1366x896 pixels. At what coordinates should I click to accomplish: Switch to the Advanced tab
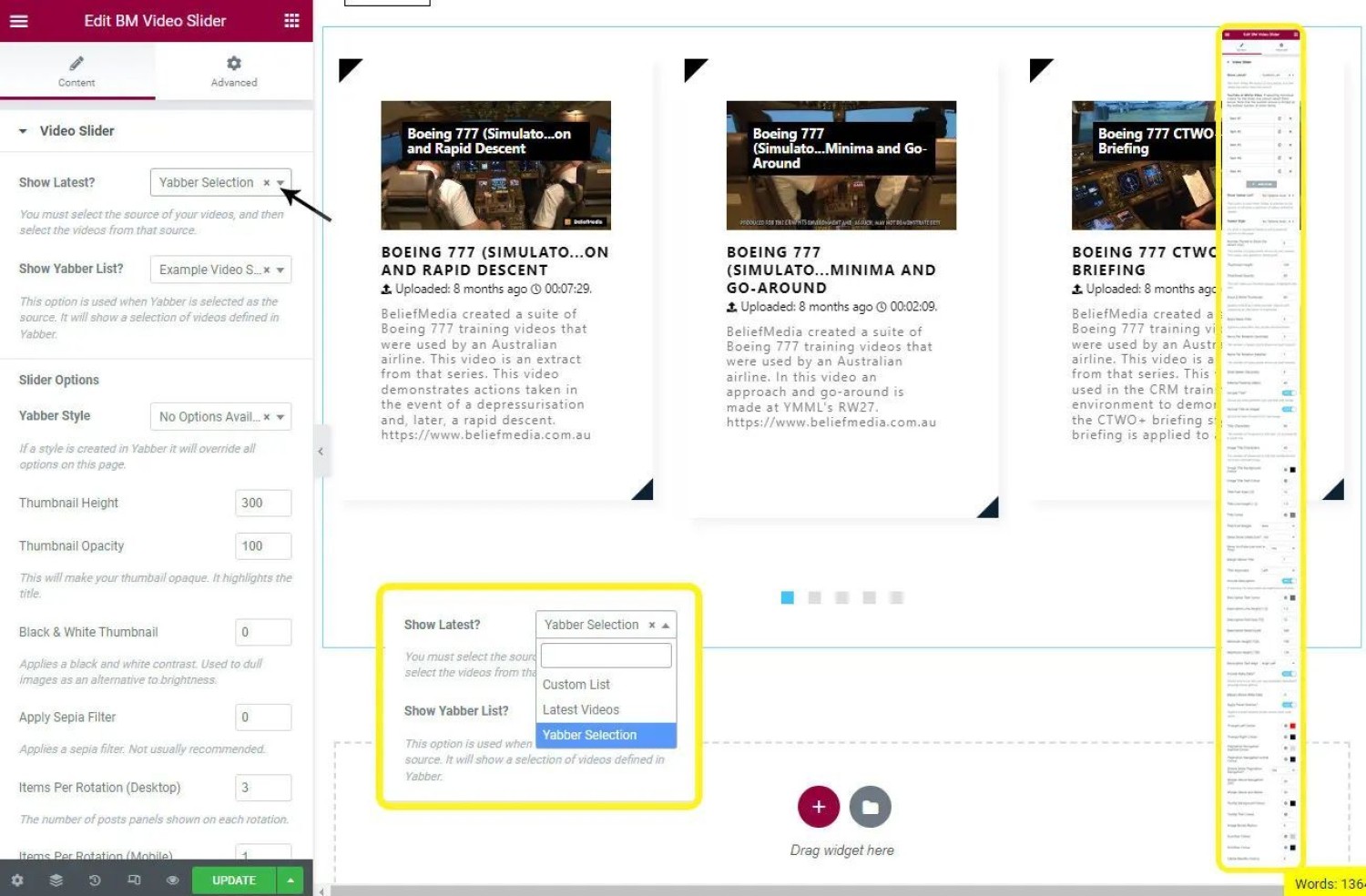[234, 71]
